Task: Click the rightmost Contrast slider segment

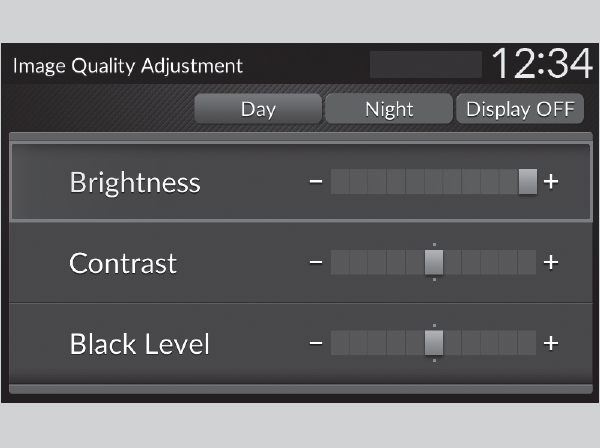Action: (527, 263)
